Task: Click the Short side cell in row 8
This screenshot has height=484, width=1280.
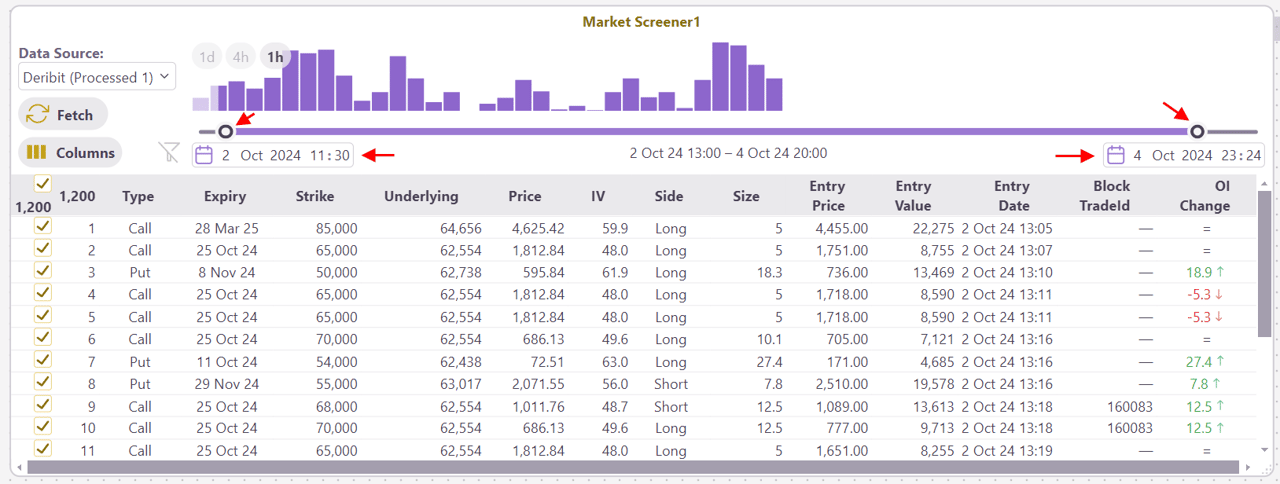Action: [x=671, y=383]
